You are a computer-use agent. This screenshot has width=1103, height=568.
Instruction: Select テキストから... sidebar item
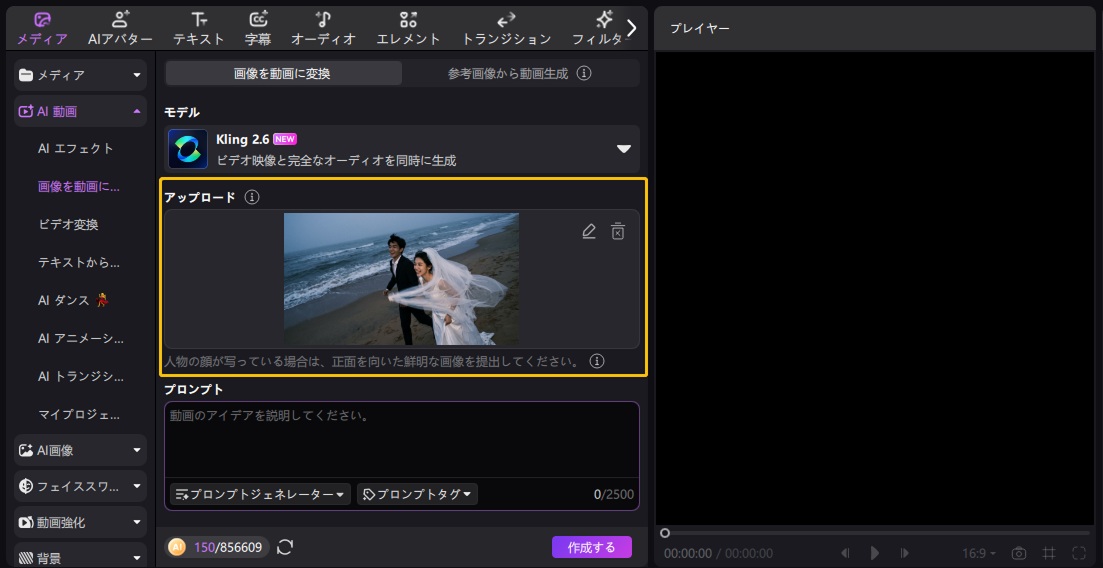pyautogui.click(x=79, y=263)
